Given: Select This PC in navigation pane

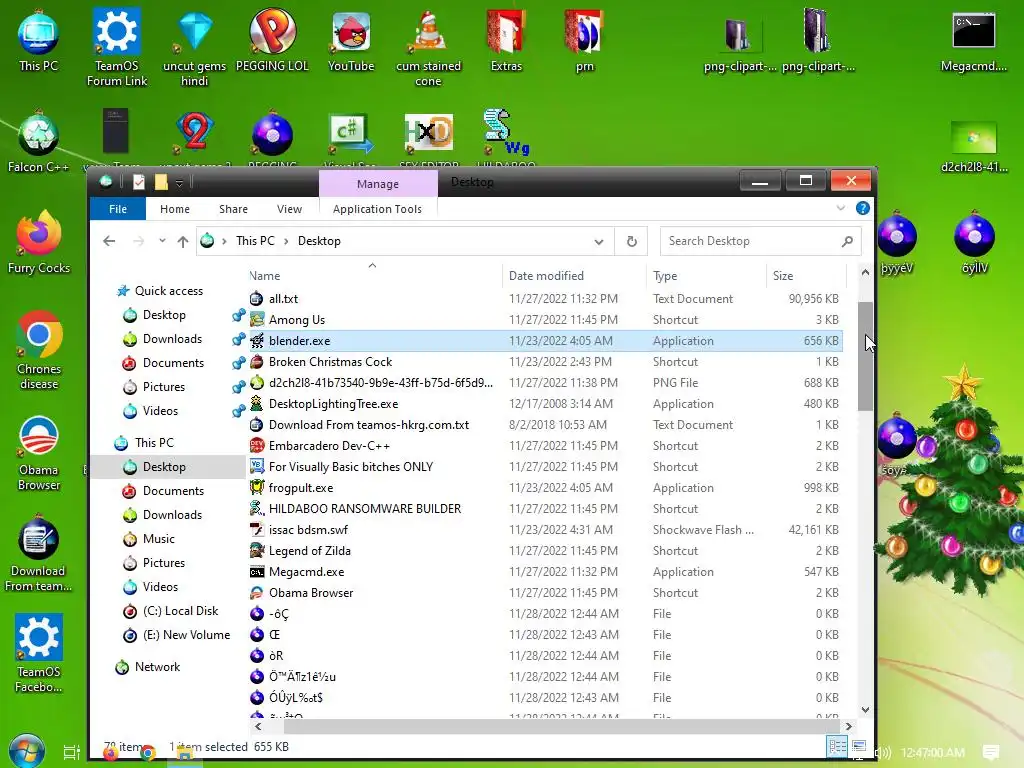Looking at the screenshot, I should click(154, 443).
